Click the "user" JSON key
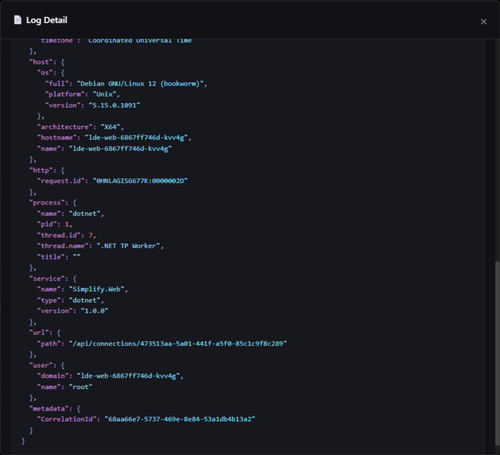Viewport: 500px width, 455px height. click(41, 365)
